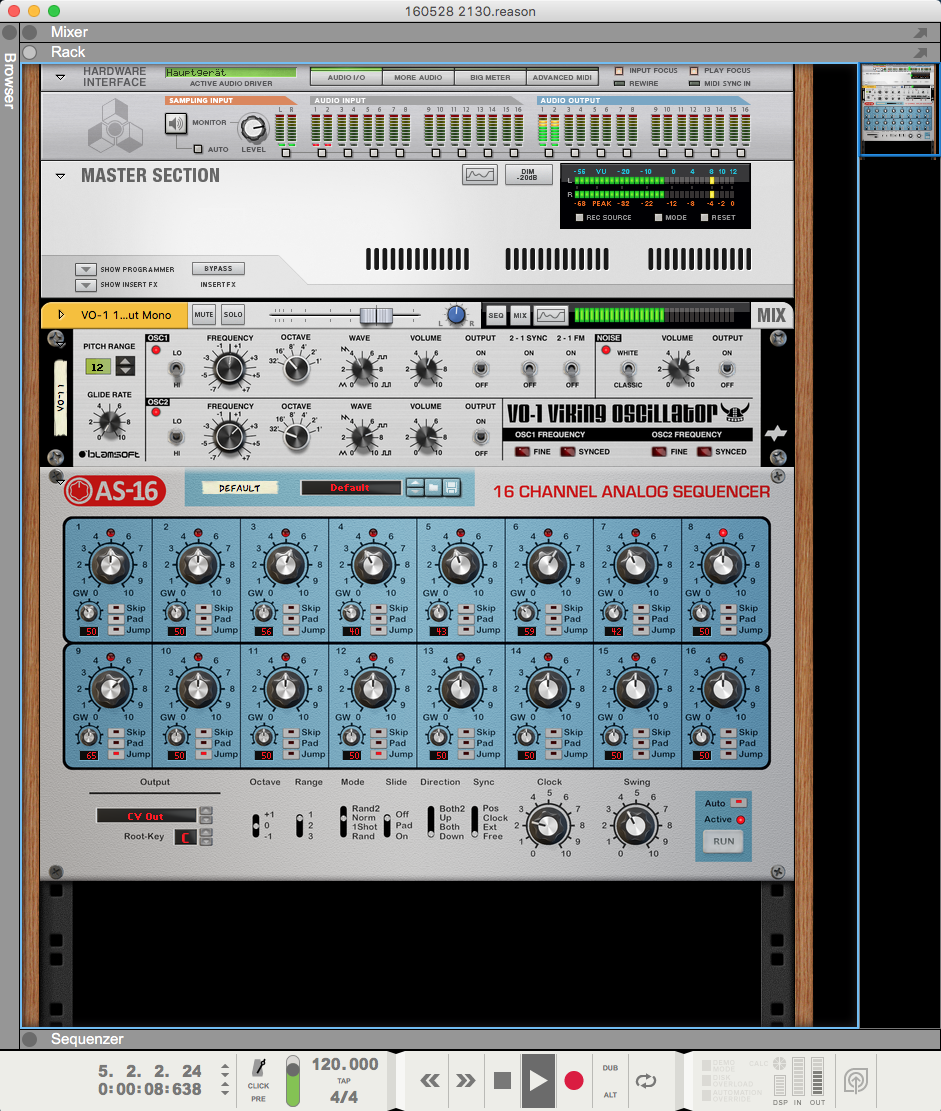Collapse the Master Section device
This screenshot has width=941, height=1111.
[60, 176]
